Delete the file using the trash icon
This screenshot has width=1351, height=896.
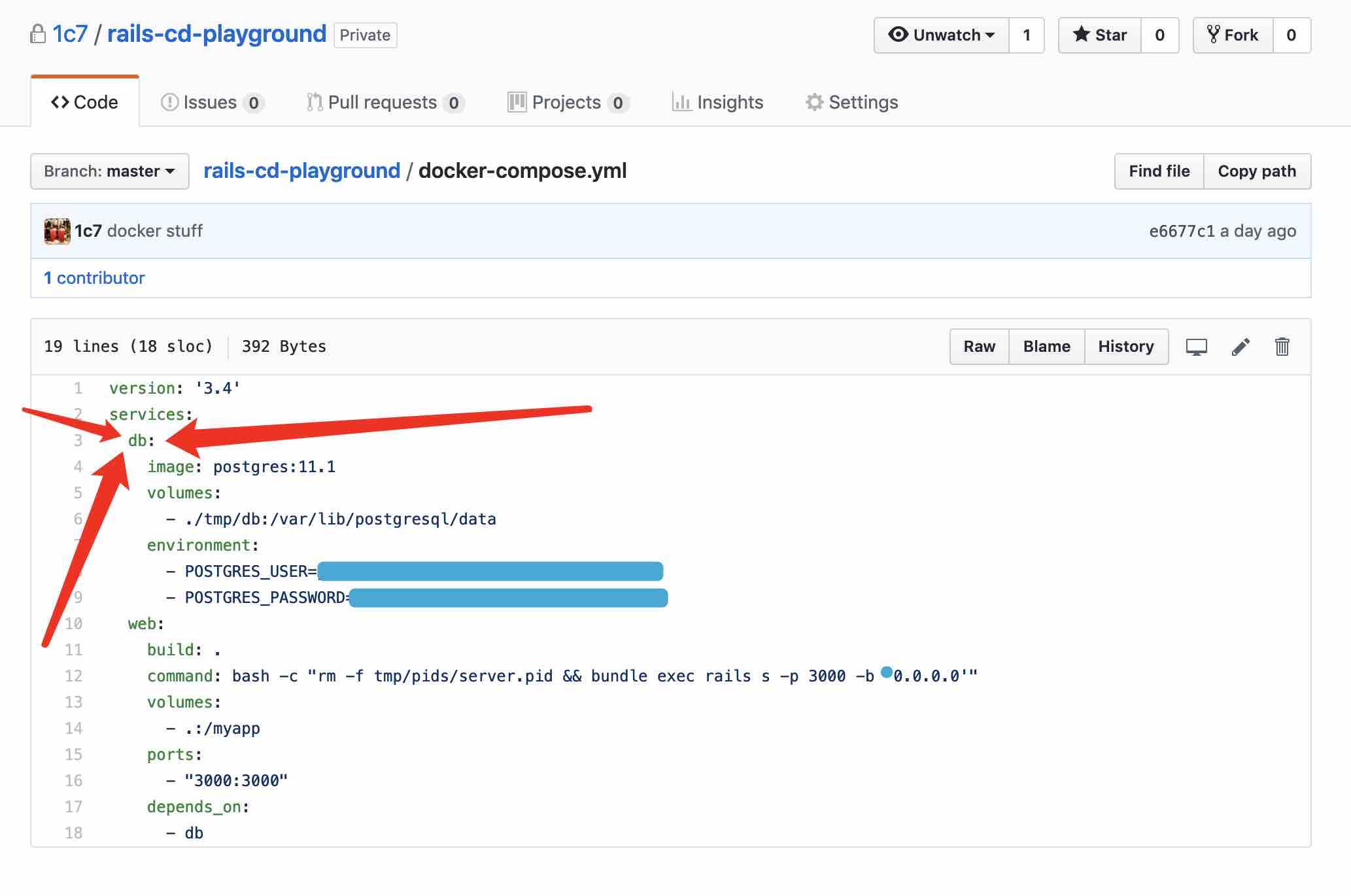point(1282,347)
